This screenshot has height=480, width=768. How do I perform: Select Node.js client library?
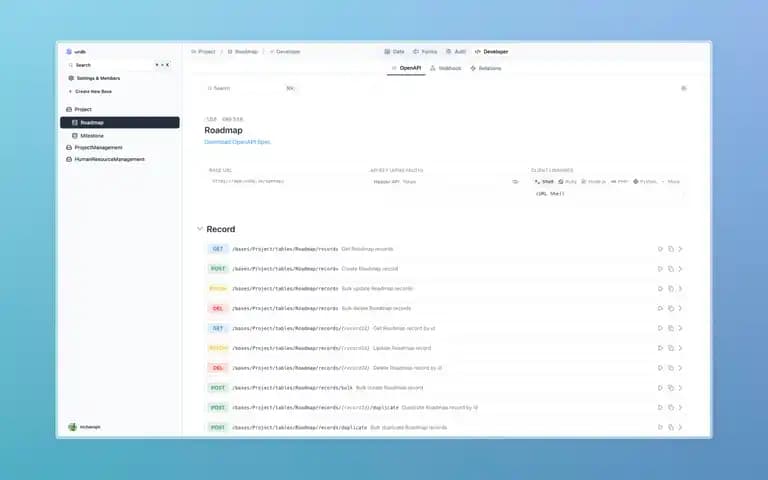[x=593, y=182]
